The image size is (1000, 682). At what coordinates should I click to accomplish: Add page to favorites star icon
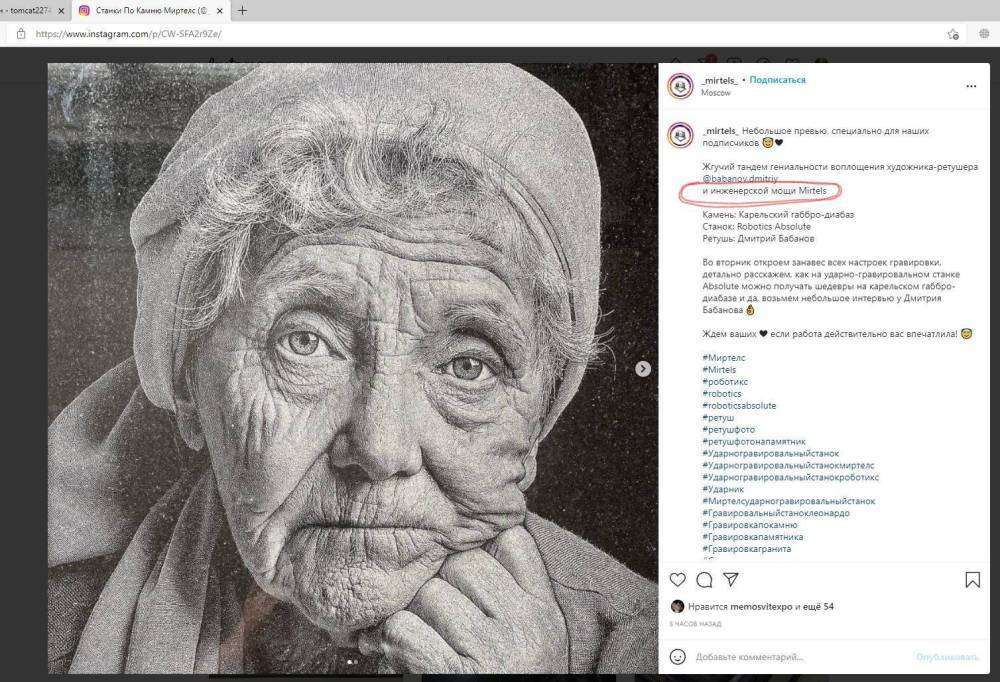tap(955, 33)
